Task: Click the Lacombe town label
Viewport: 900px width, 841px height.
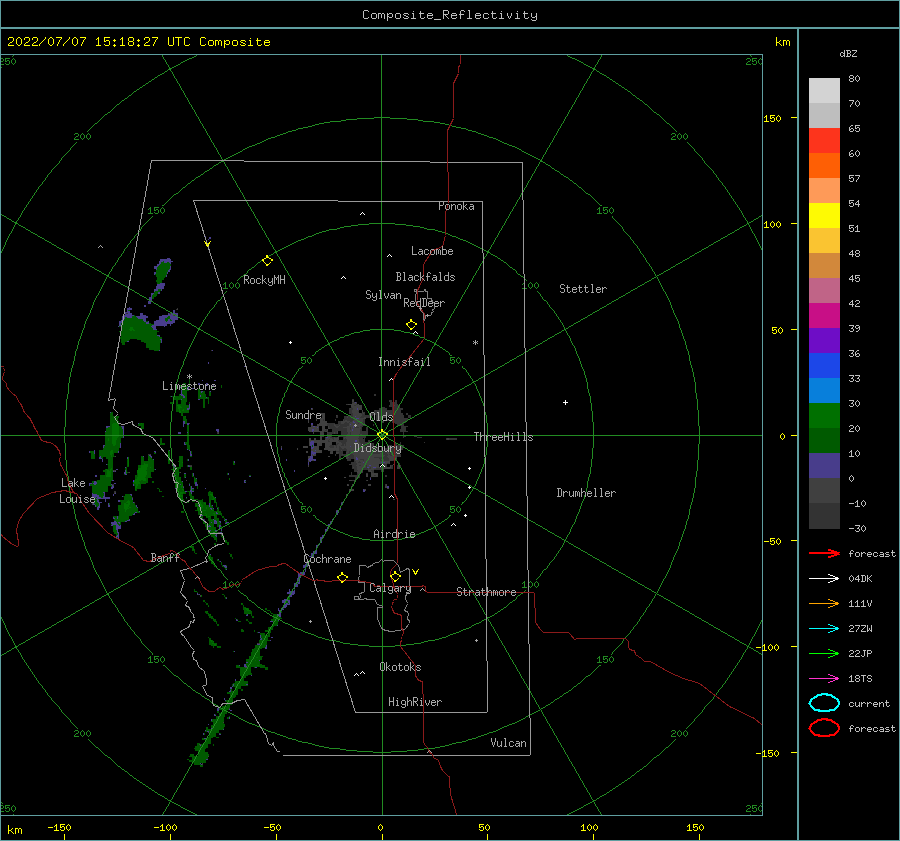Action: point(432,251)
